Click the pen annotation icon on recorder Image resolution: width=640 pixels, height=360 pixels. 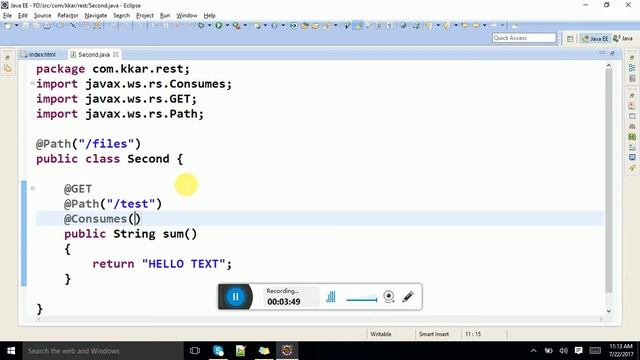coord(408,296)
